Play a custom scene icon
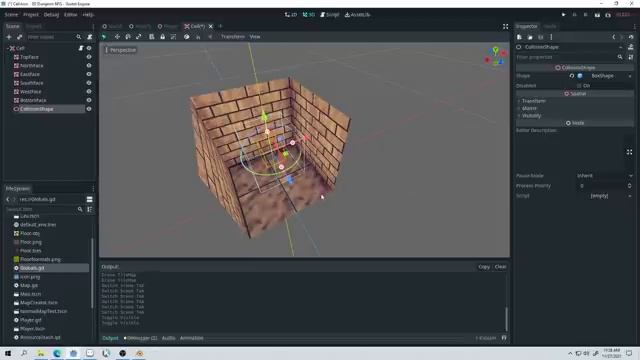Screen dimensions: 640x360 pos(608,15)
